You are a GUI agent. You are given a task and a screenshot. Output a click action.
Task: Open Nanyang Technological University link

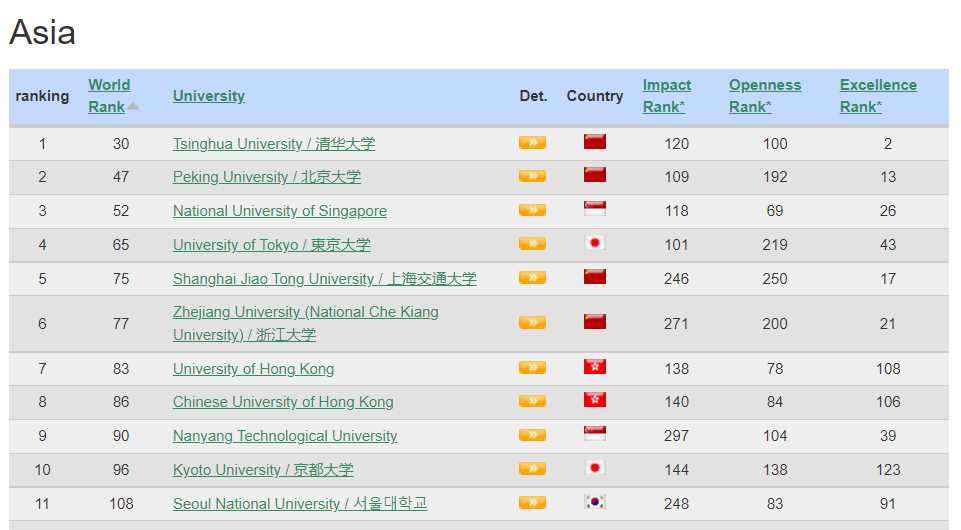click(x=284, y=436)
